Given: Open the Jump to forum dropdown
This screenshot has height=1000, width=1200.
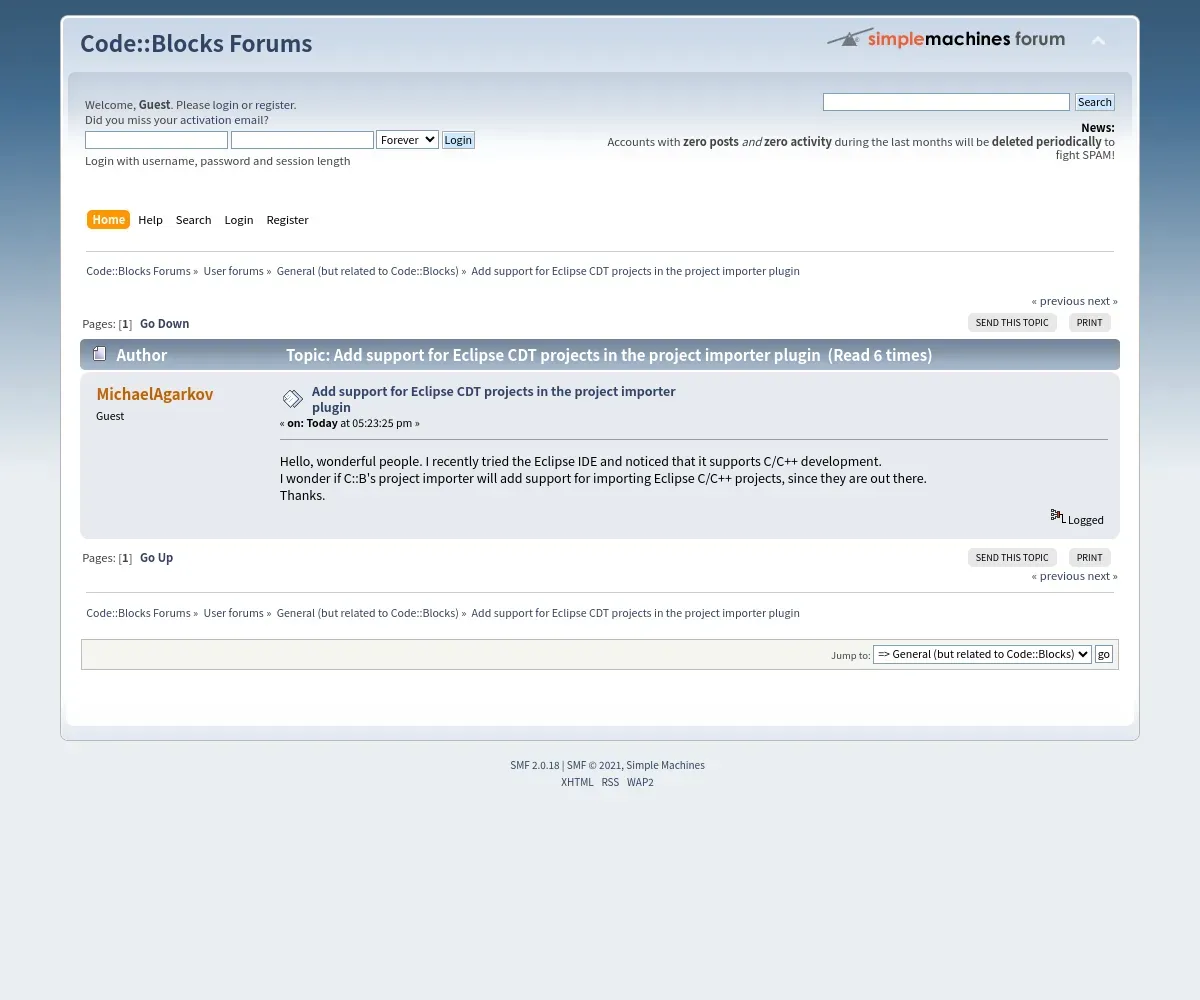Looking at the screenshot, I should pos(982,654).
